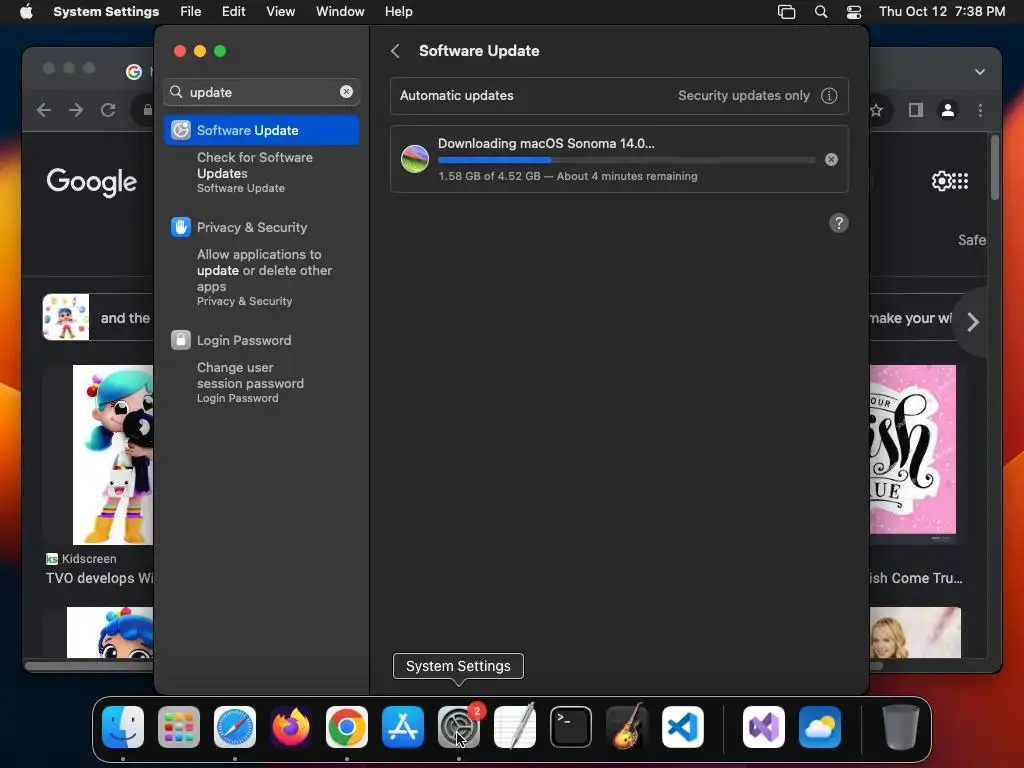Open the Apple menu
The width and height of the screenshot is (1024, 768).
(26, 12)
